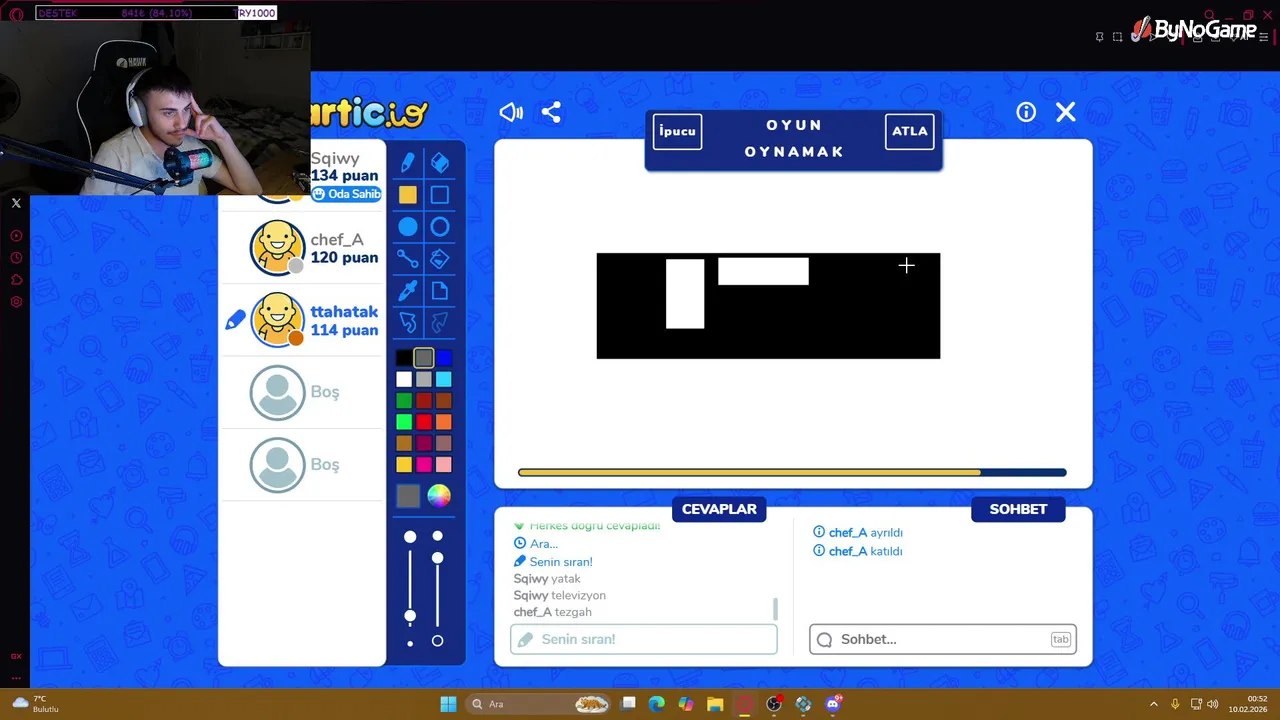Click the 'chef_A katıldı' chat message
Viewport: 1280px width, 720px height.
[858, 551]
